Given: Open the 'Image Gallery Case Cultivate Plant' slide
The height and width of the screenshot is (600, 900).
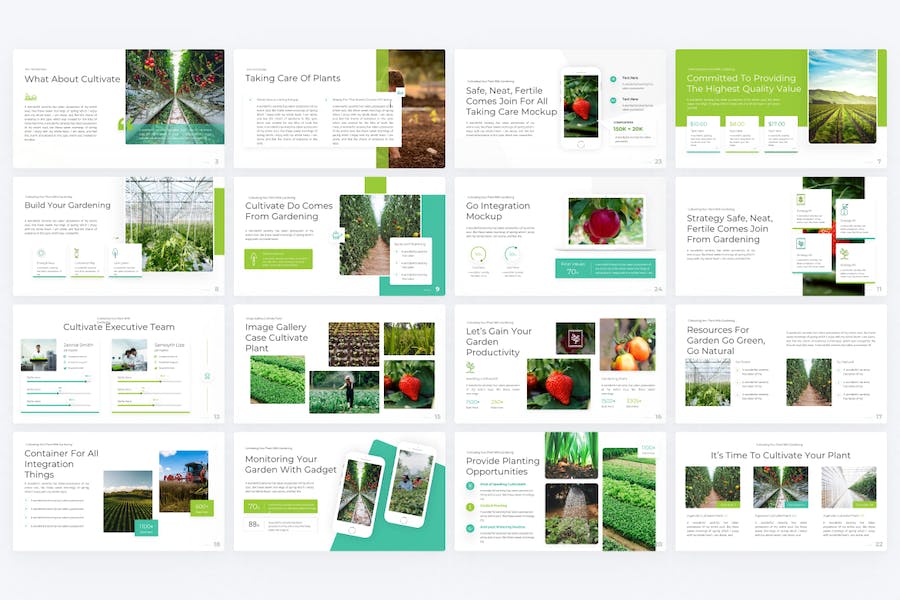Looking at the screenshot, I should (339, 364).
